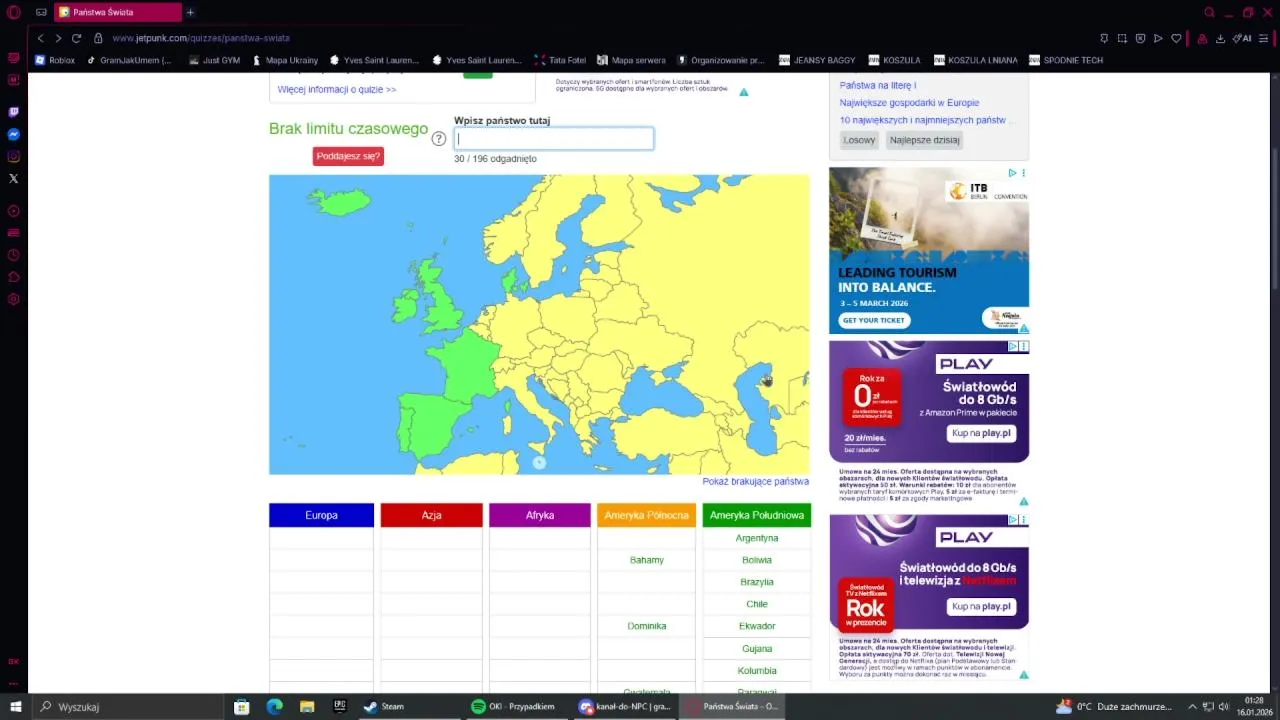Open the pinboard pin icon in toolbar
This screenshot has height=720, width=1280.
[x=1104, y=38]
